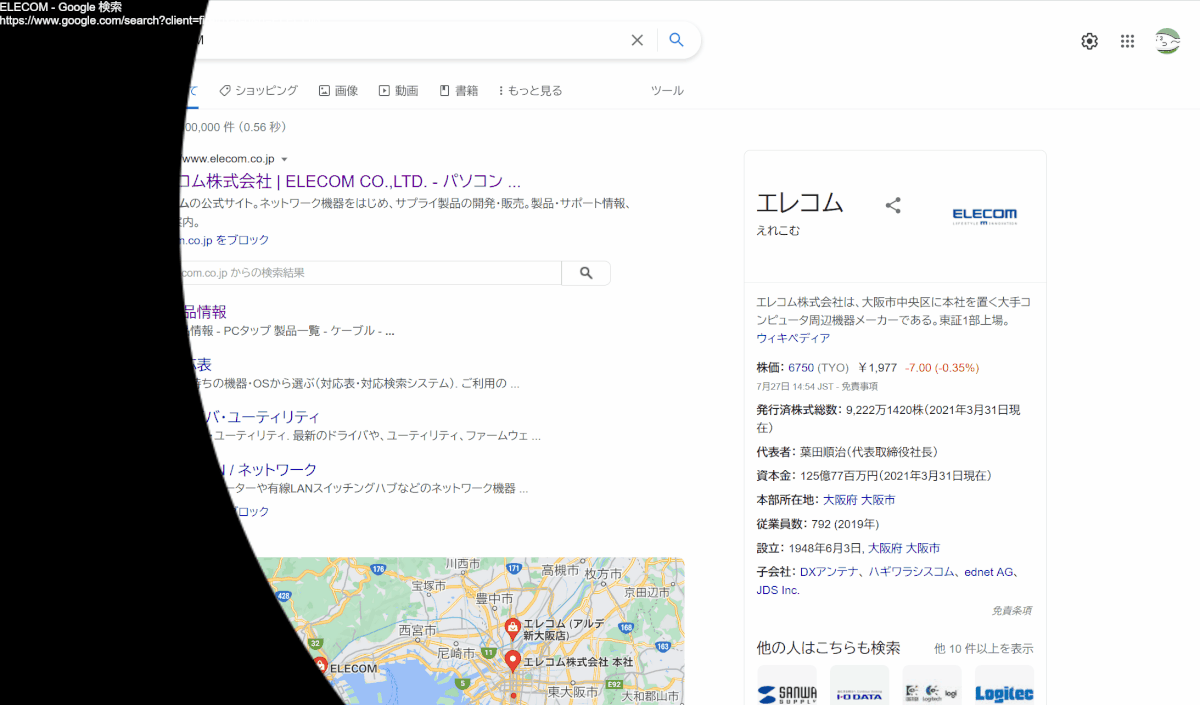The image size is (1200, 705).
Task: Open I-O DATA related thumbnail
Action: 859,685
